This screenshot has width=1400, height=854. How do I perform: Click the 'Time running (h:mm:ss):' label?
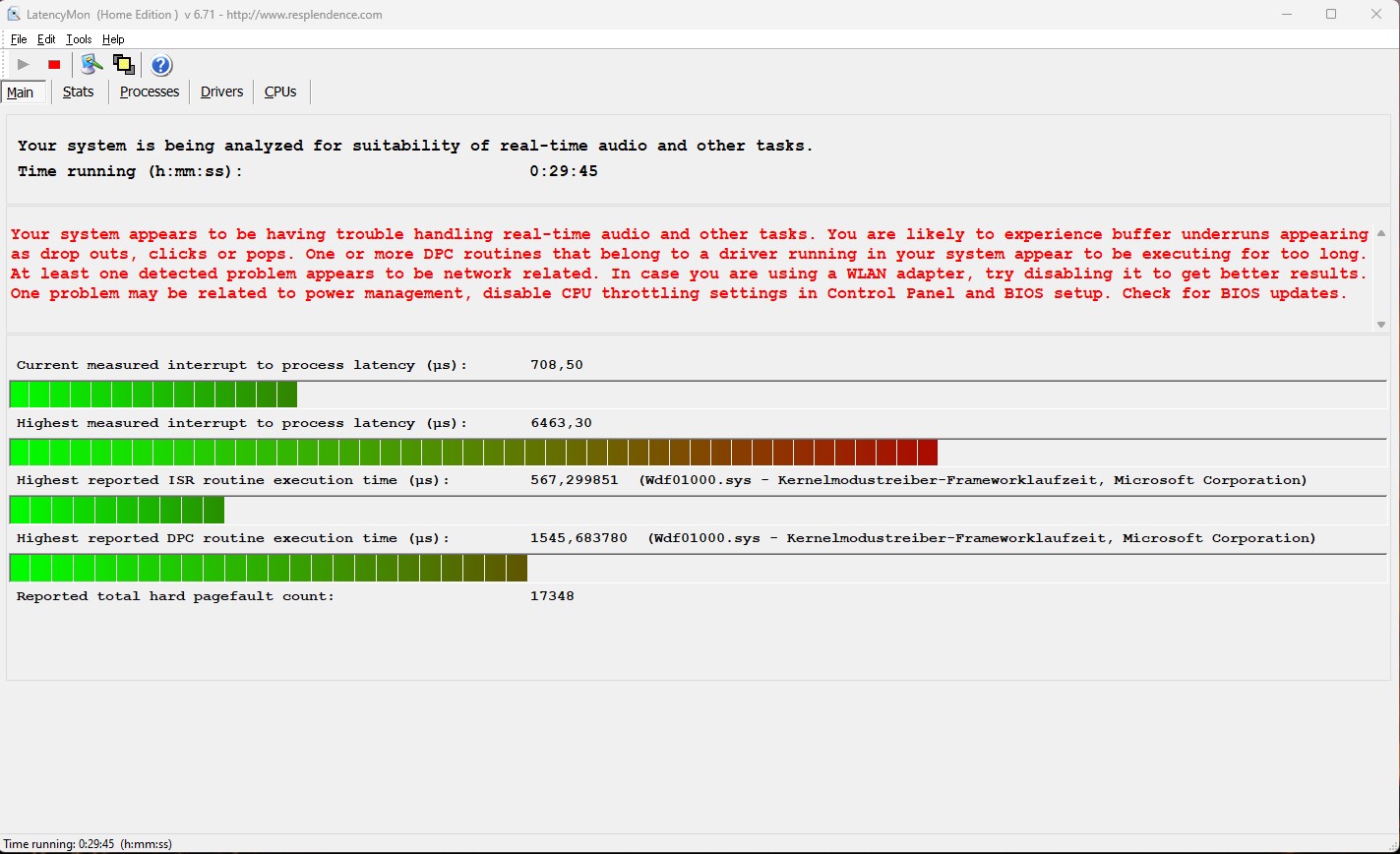(x=130, y=171)
